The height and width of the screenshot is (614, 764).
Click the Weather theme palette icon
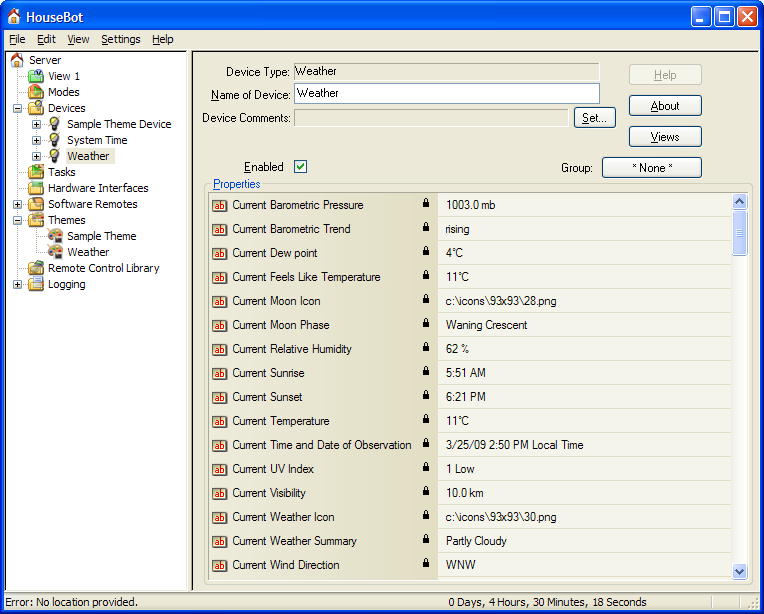55,252
